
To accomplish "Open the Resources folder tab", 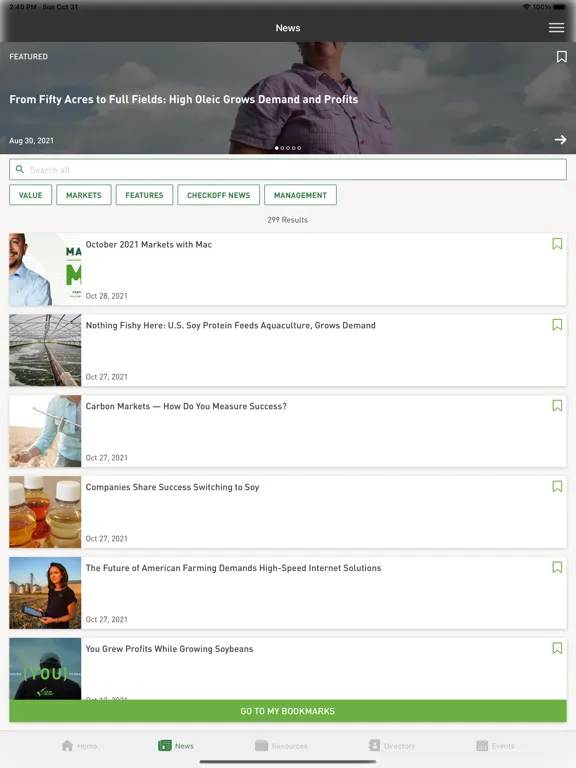I will pyautogui.click(x=262, y=745).
